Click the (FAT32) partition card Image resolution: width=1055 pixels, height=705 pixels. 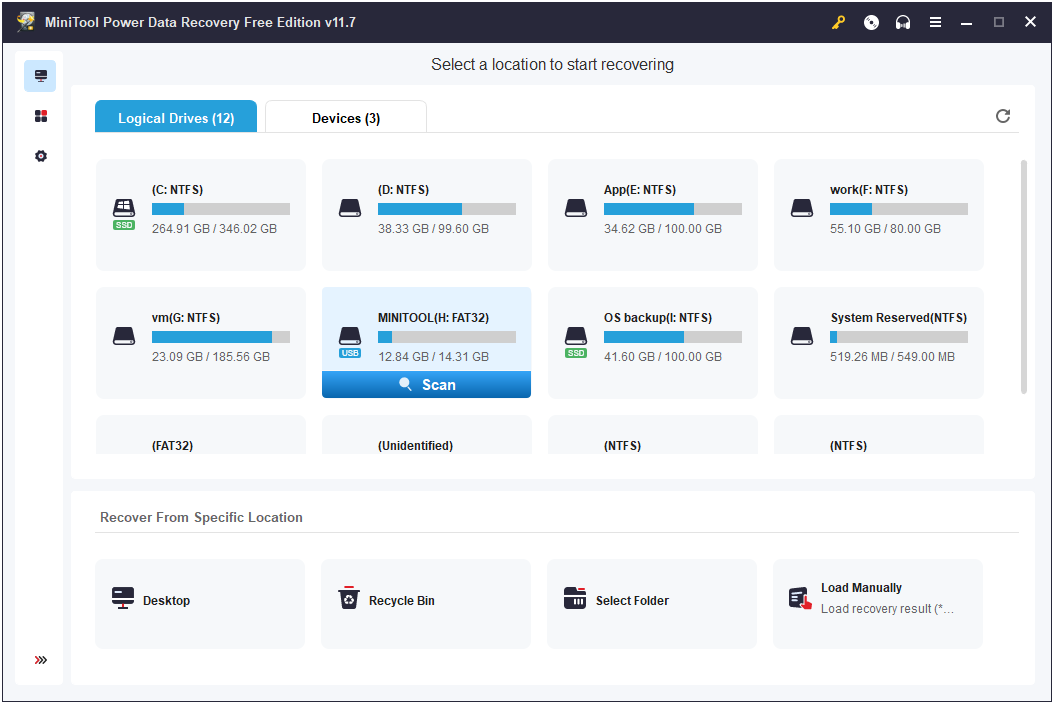[x=201, y=435]
